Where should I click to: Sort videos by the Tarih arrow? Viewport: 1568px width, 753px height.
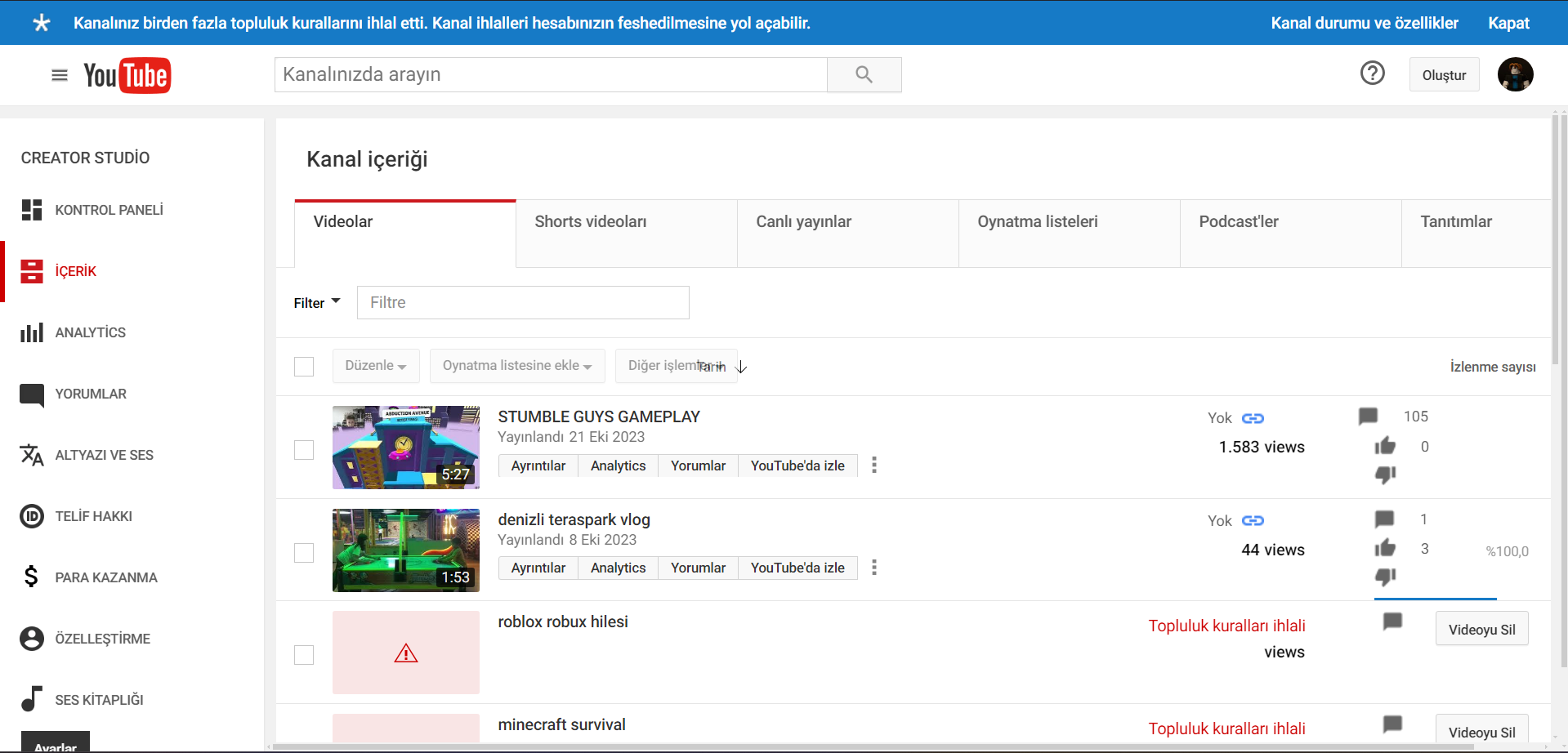(741, 367)
